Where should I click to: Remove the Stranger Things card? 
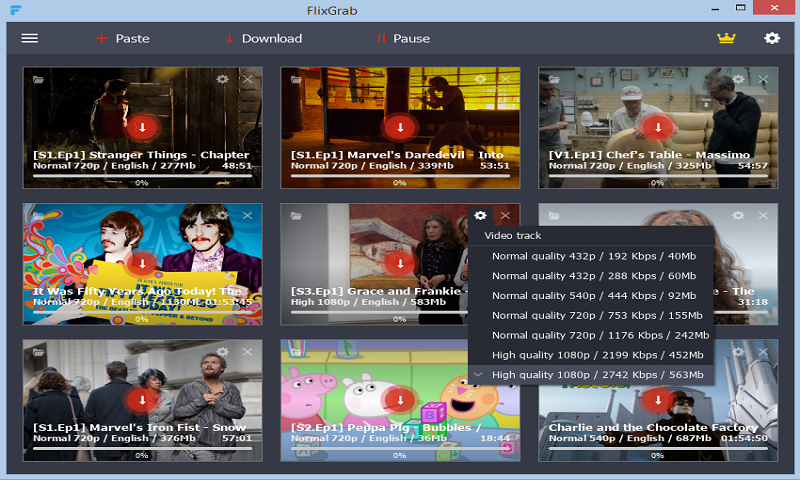pos(247,79)
